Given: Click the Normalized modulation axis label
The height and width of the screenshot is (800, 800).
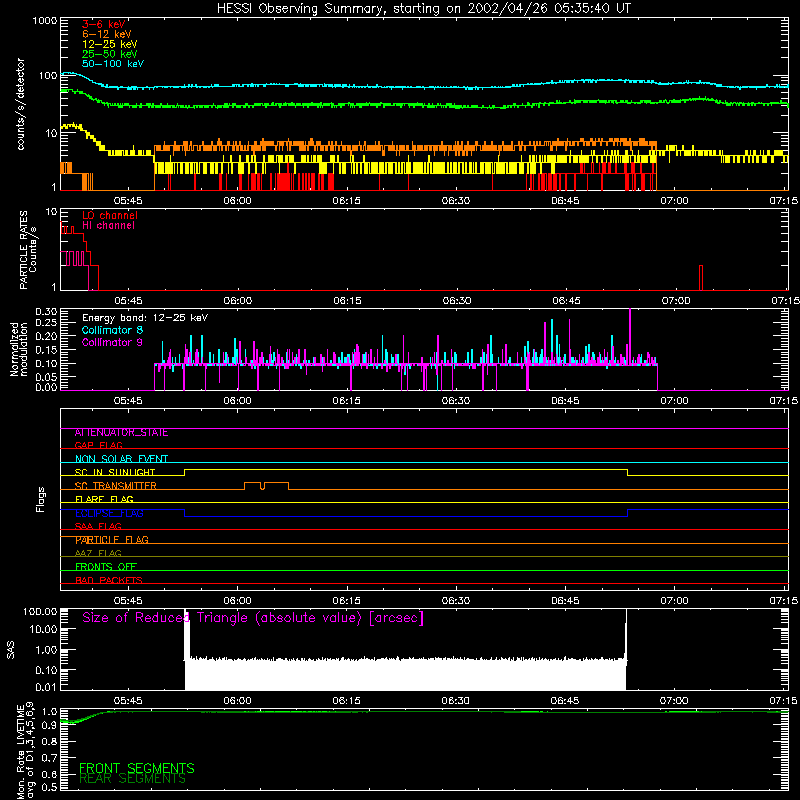Looking at the screenshot, I should (18, 349).
